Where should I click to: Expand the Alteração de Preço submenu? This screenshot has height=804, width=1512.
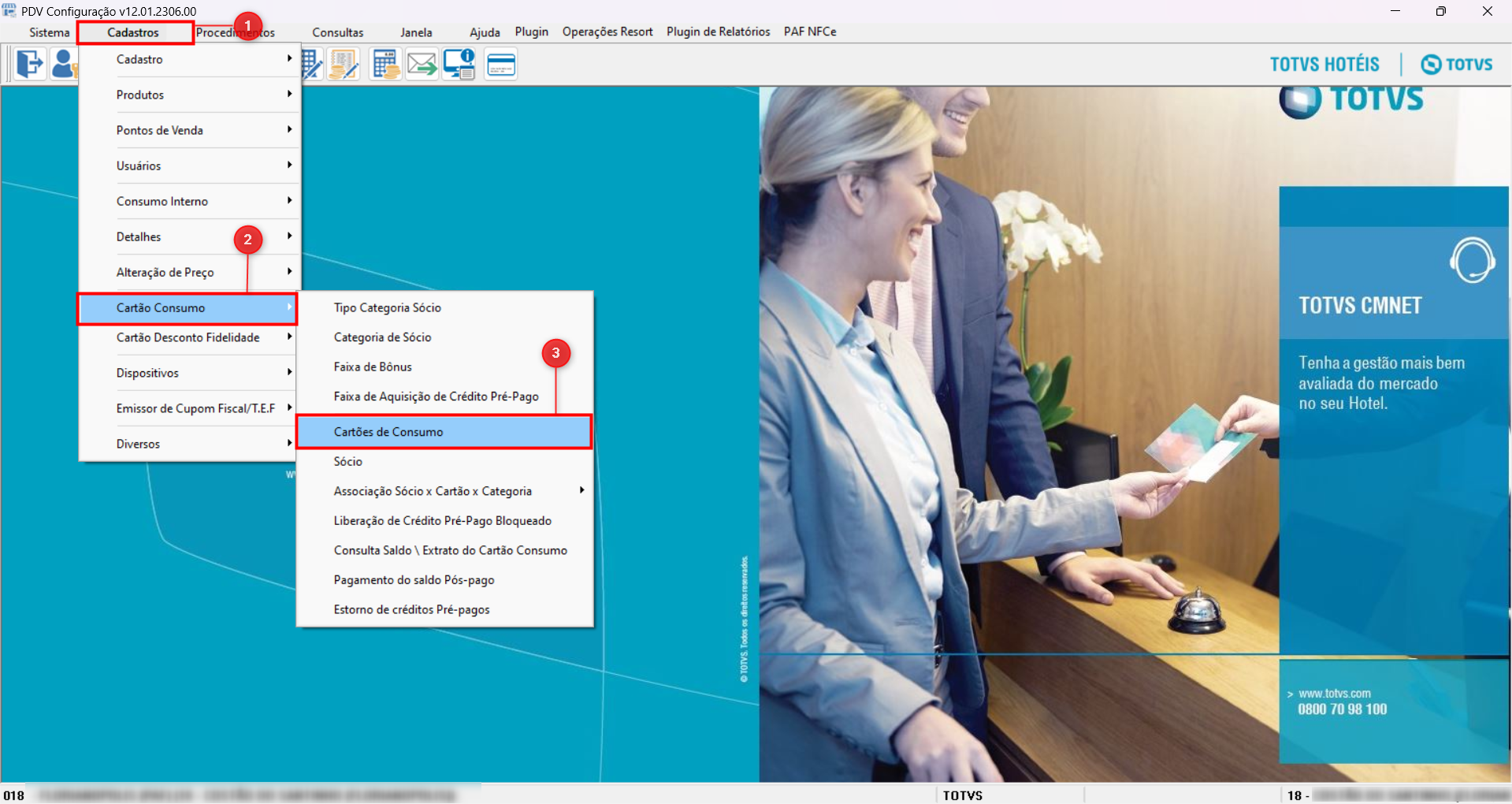point(189,272)
